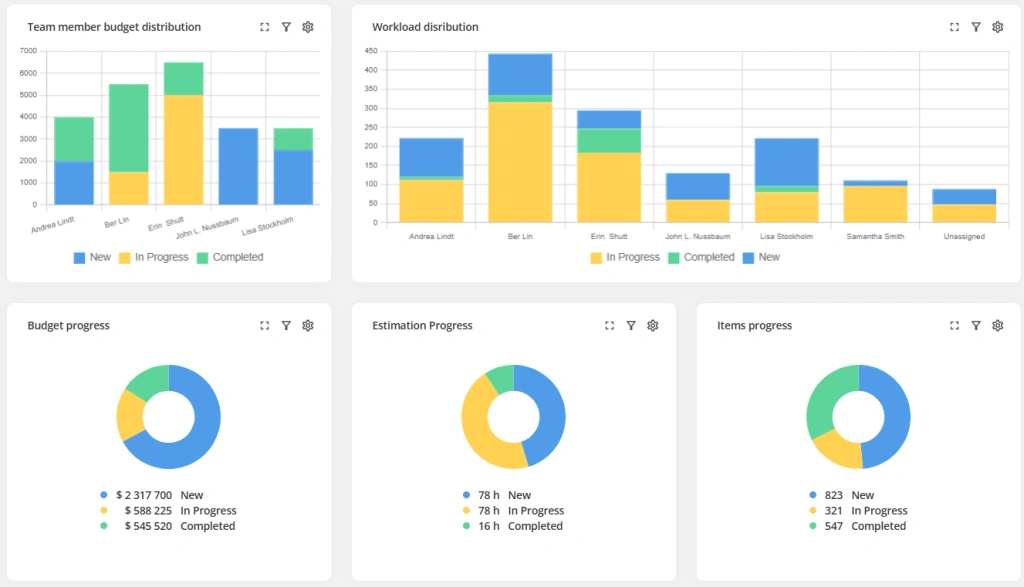This screenshot has height=587, width=1024.
Task: Expand Items progress widget to fullscreen
Action: 954,325
